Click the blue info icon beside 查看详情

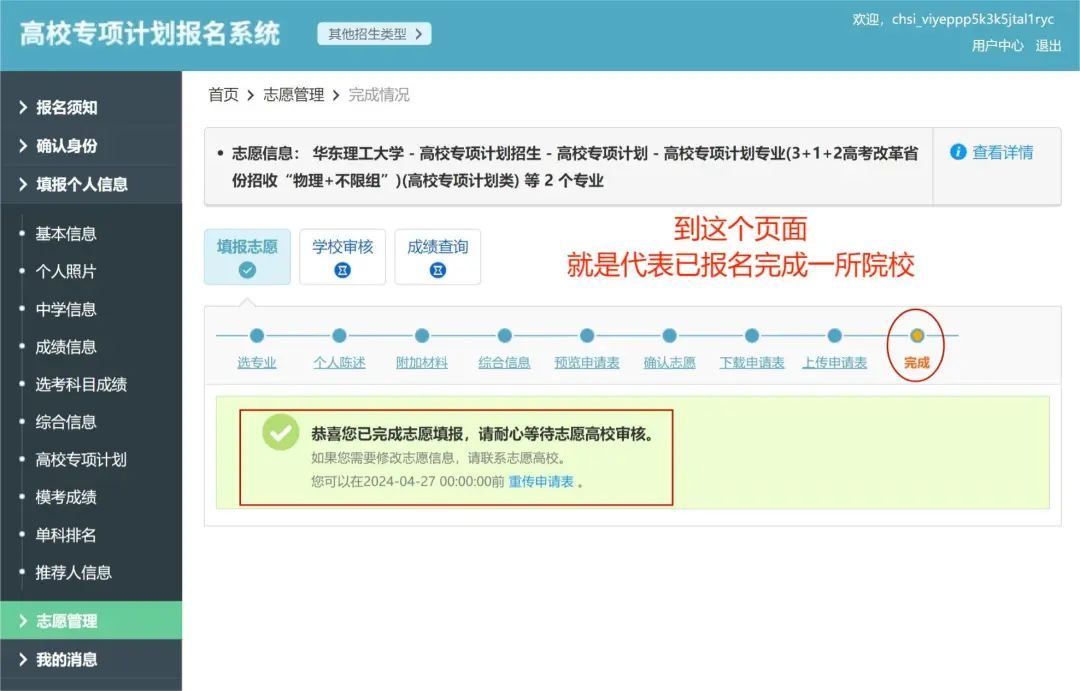960,152
